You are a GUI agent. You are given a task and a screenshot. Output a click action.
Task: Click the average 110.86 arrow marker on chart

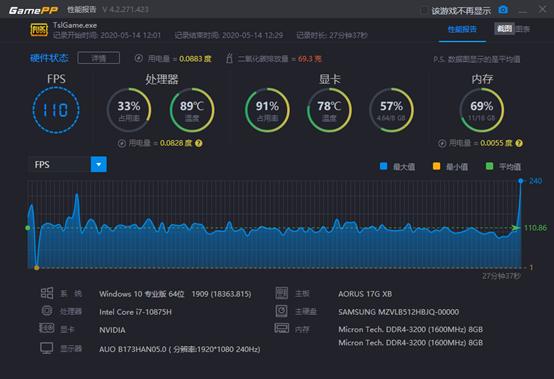click(516, 228)
